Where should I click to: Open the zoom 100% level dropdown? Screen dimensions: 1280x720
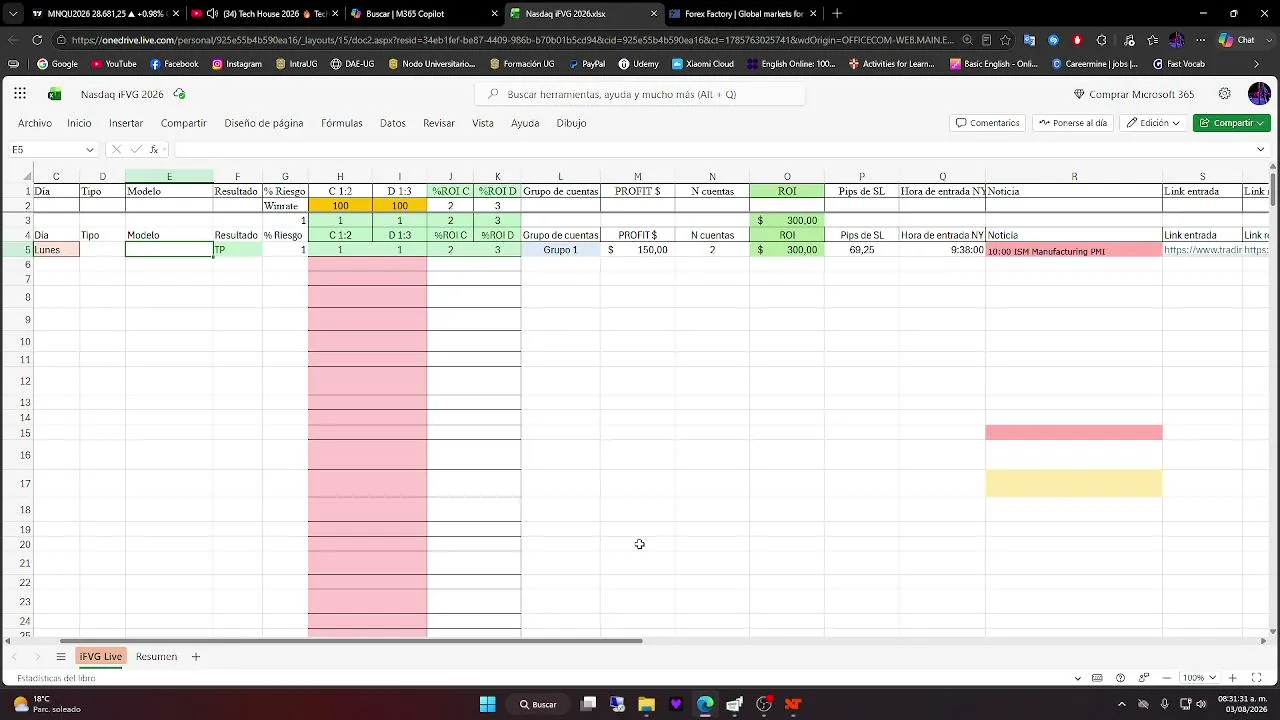pyautogui.click(x=1199, y=678)
